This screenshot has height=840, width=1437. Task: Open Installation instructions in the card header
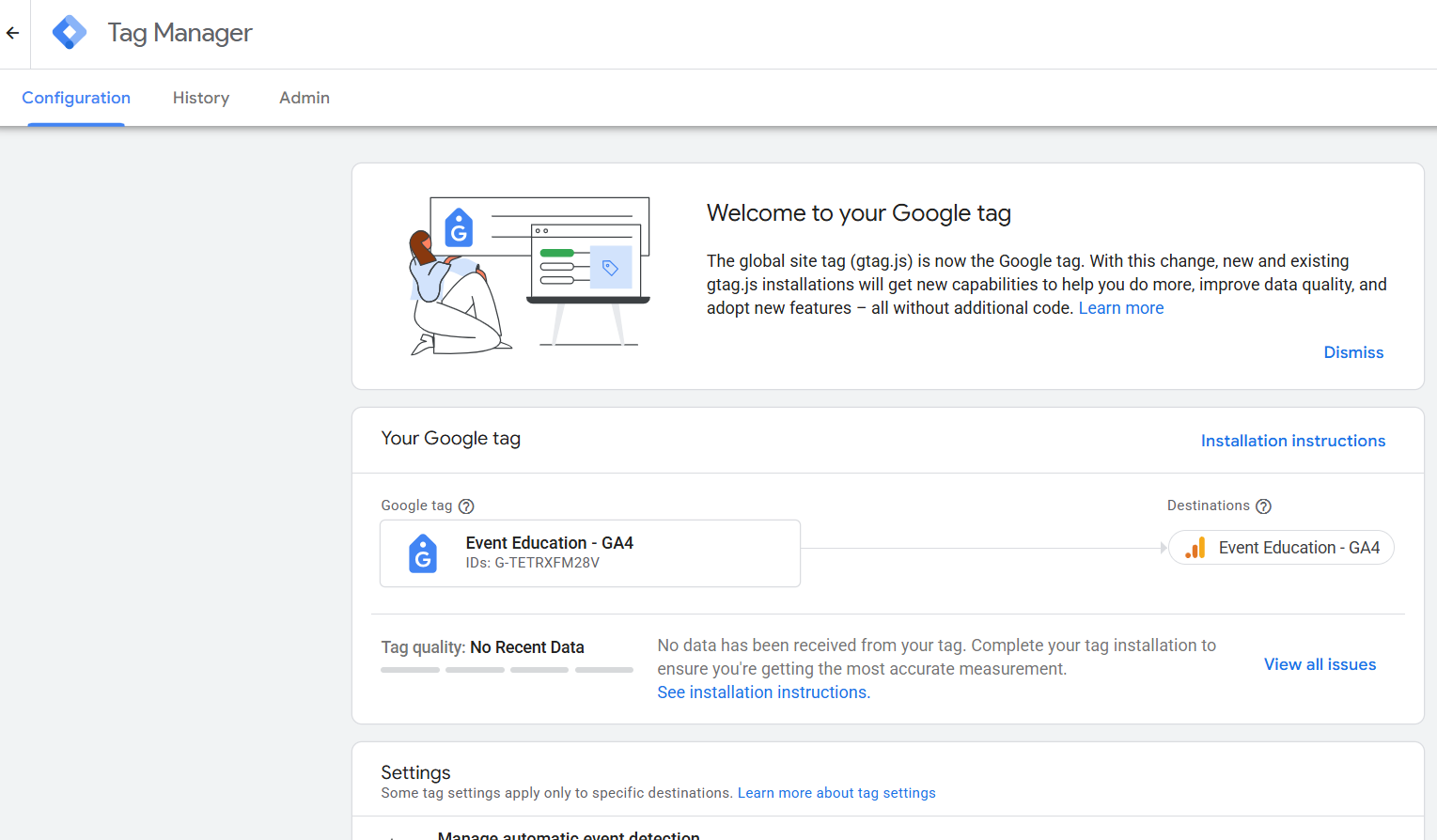(x=1293, y=441)
